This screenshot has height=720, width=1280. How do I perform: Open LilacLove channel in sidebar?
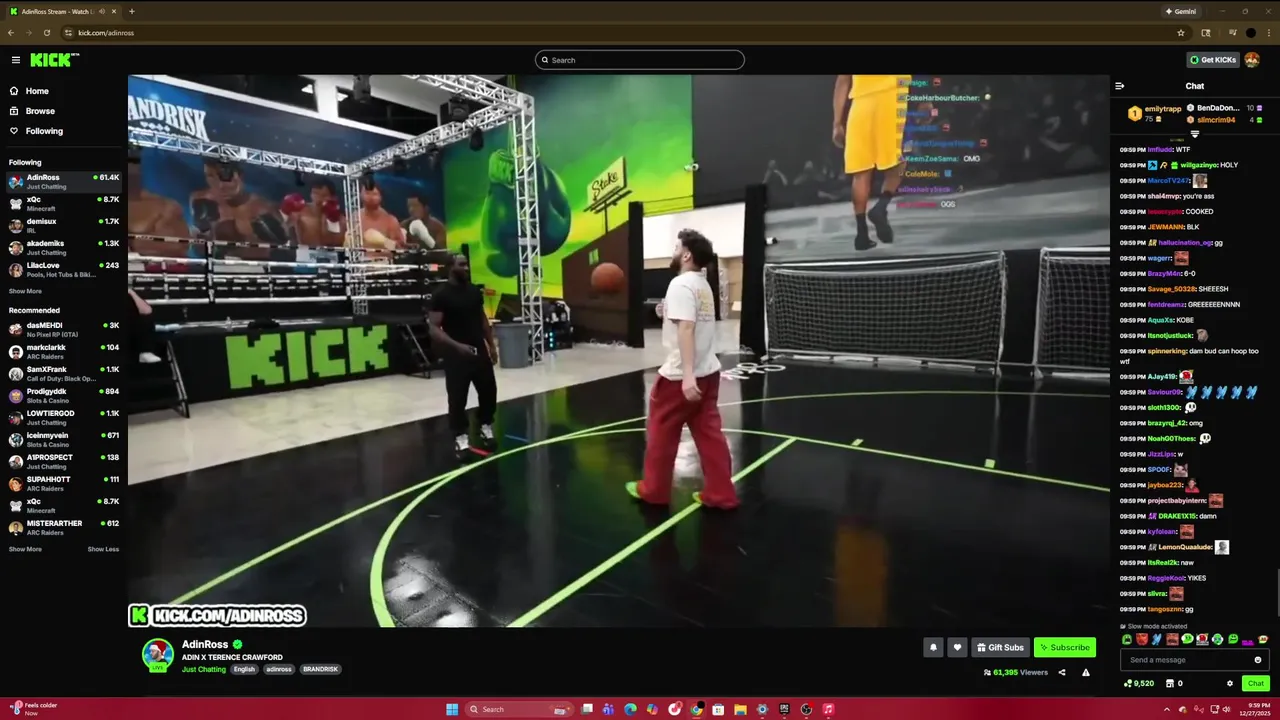click(63, 270)
